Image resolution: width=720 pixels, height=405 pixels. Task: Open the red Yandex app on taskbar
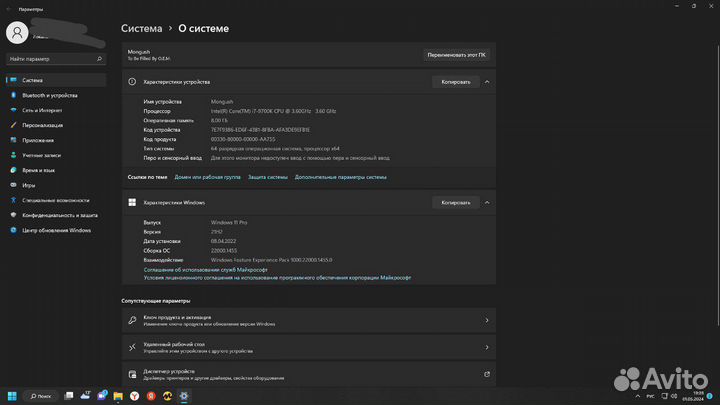pyautogui.click(x=151, y=396)
